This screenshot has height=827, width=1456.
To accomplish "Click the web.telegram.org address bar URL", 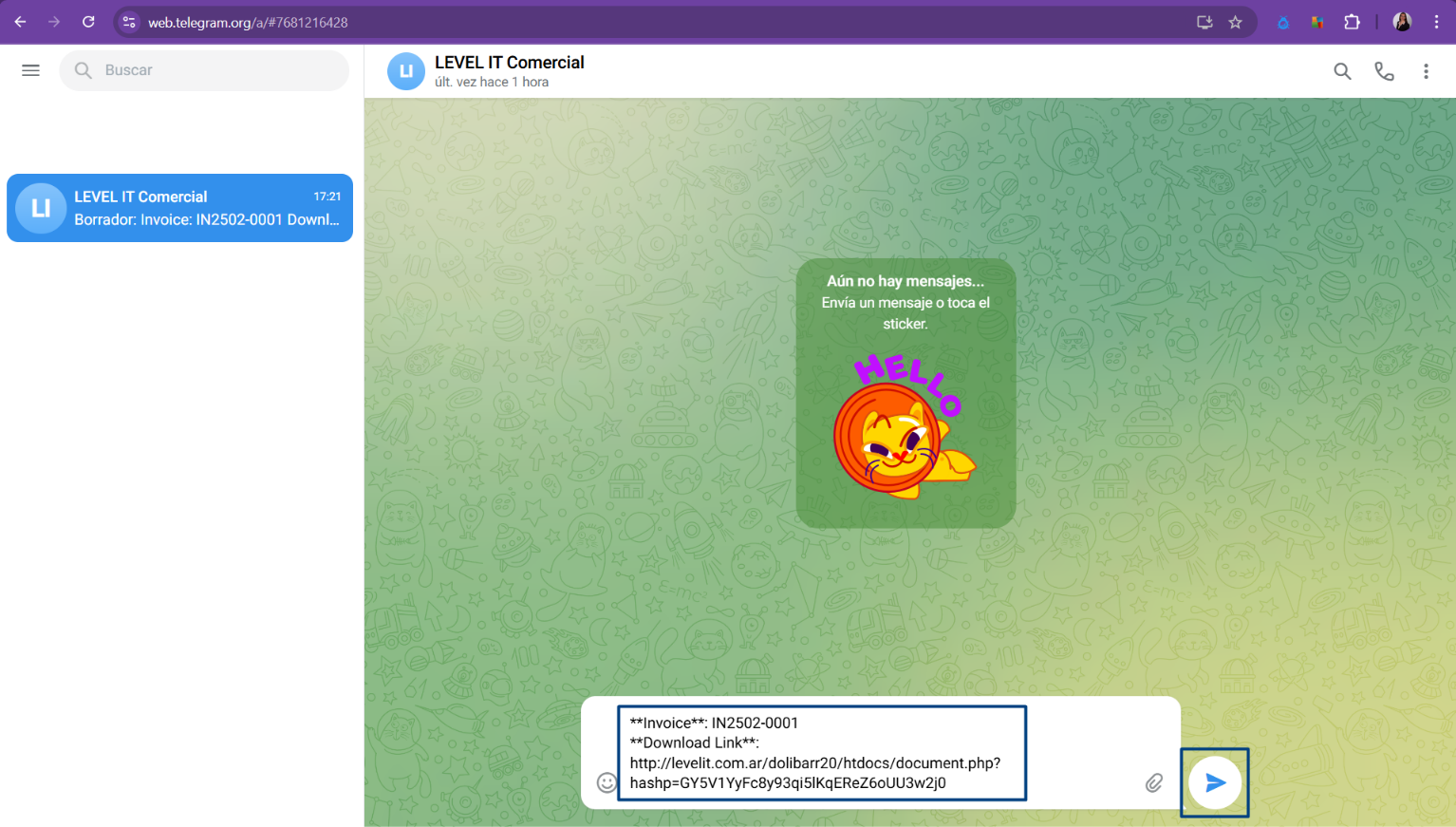I will point(248,23).
